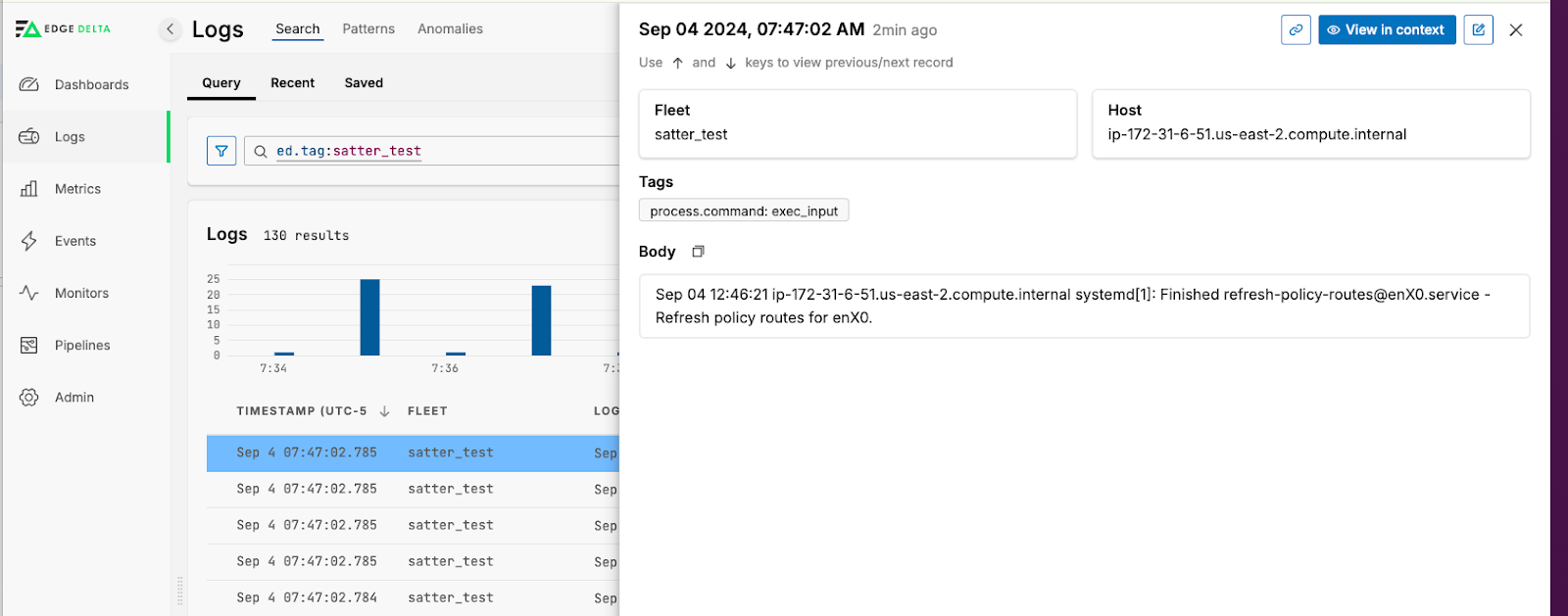Copy log body with copy icon
The image size is (1568, 616).
click(698, 252)
